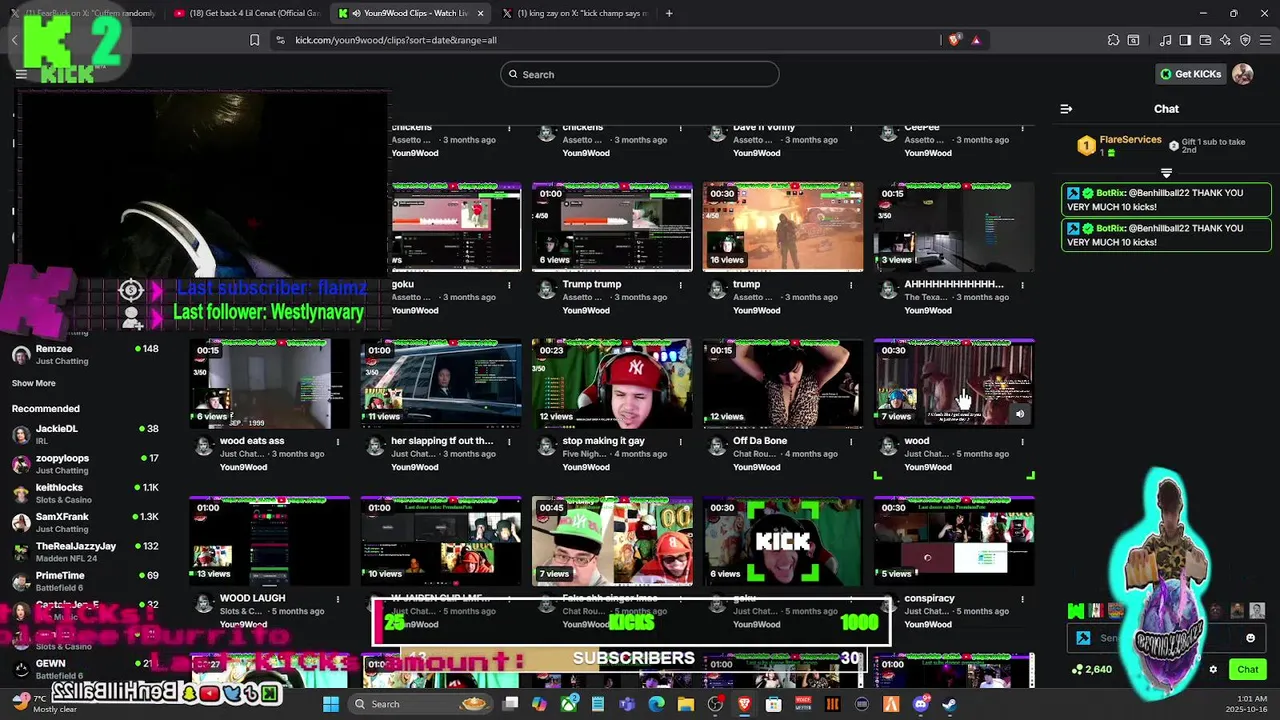
Task: Click the BotRix name in first chat message
Action: 1111,193
